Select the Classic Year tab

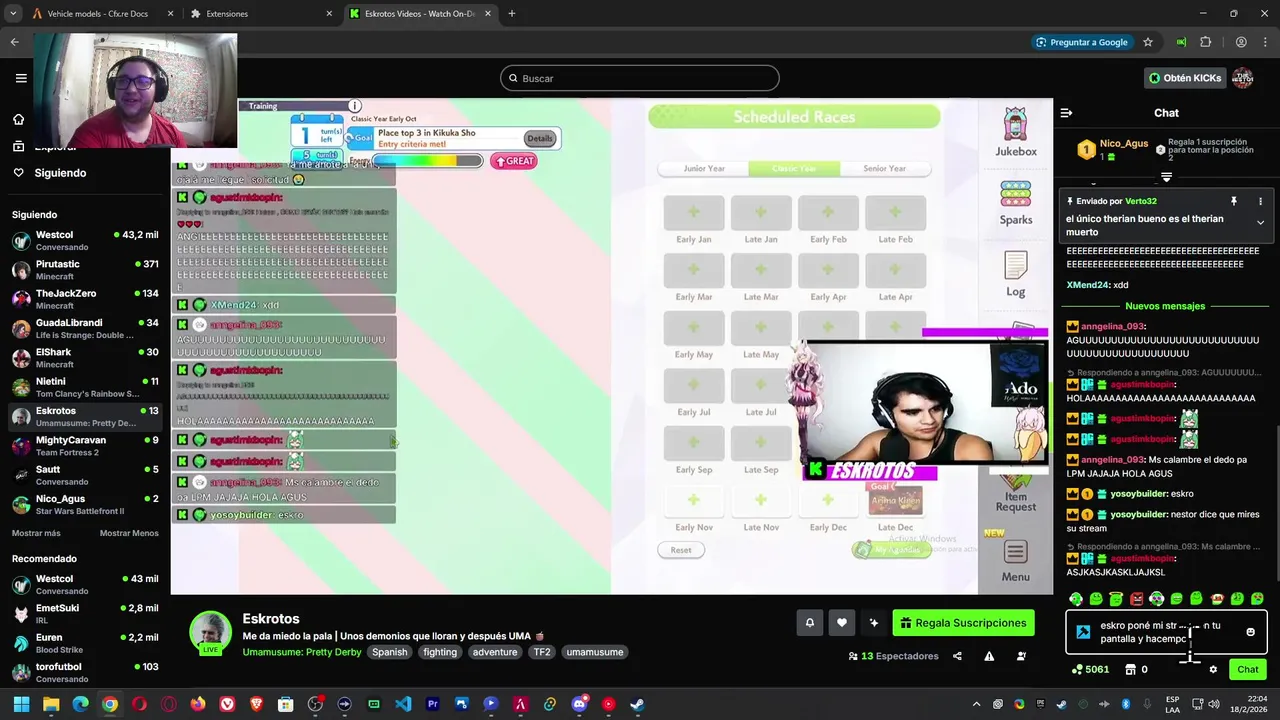794,168
